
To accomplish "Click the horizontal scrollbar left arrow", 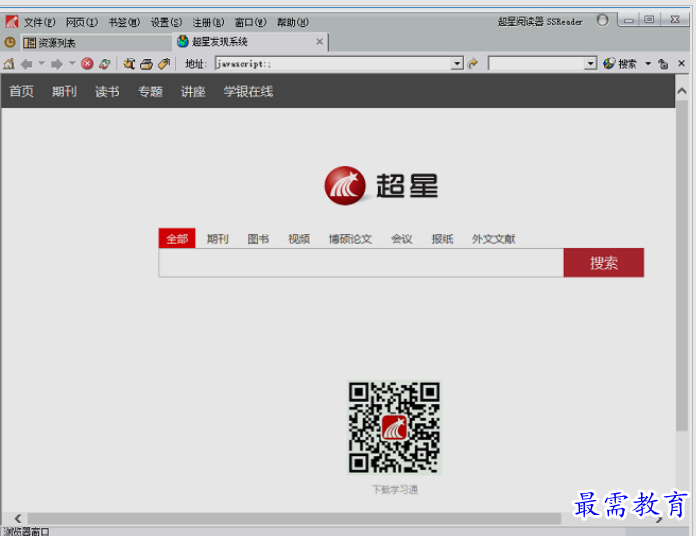I will click(x=18, y=518).
